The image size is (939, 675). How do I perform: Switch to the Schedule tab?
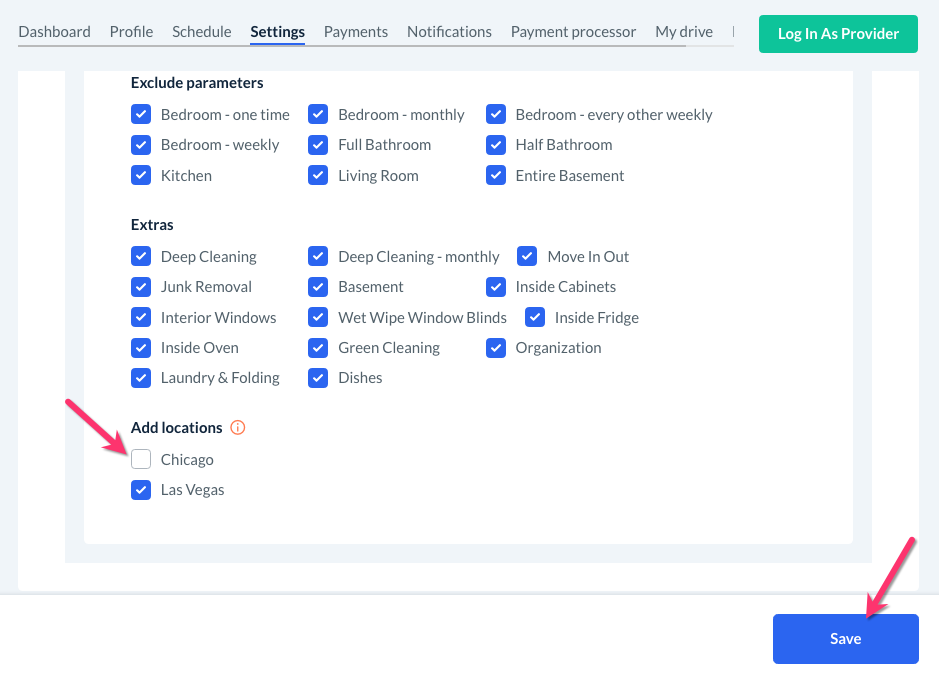coord(201,32)
